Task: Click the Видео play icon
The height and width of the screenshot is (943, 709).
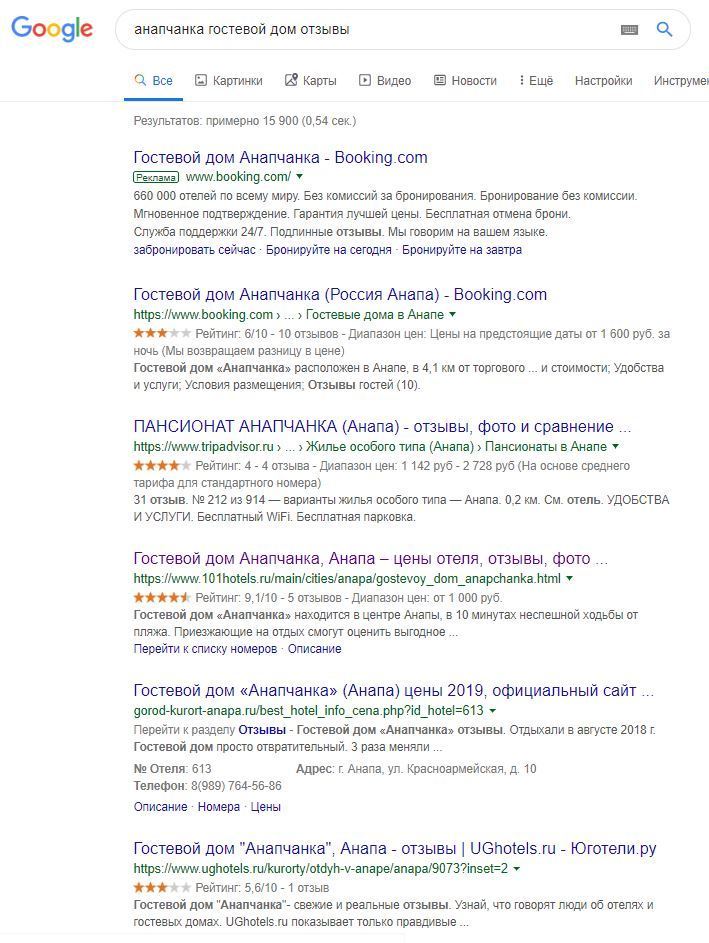Action: click(x=364, y=80)
